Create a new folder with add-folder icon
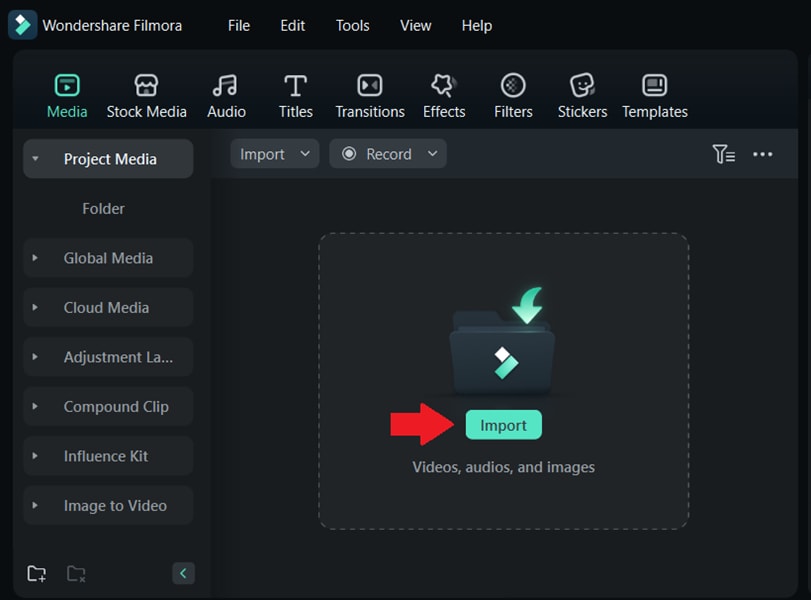Viewport: 811px width, 600px height. point(36,573)
